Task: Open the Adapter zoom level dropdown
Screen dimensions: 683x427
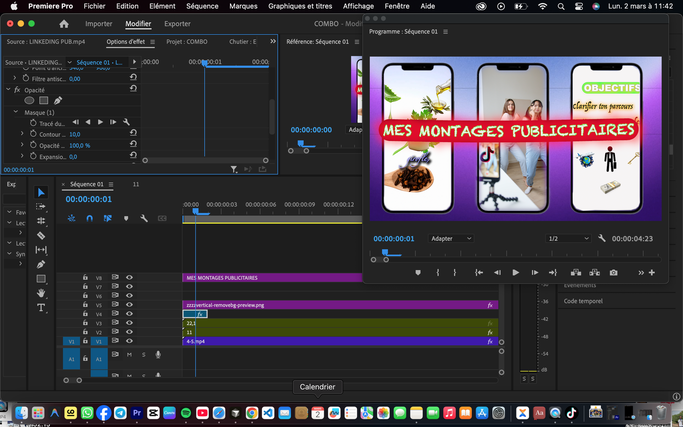Action: click(x=451, y=239)
